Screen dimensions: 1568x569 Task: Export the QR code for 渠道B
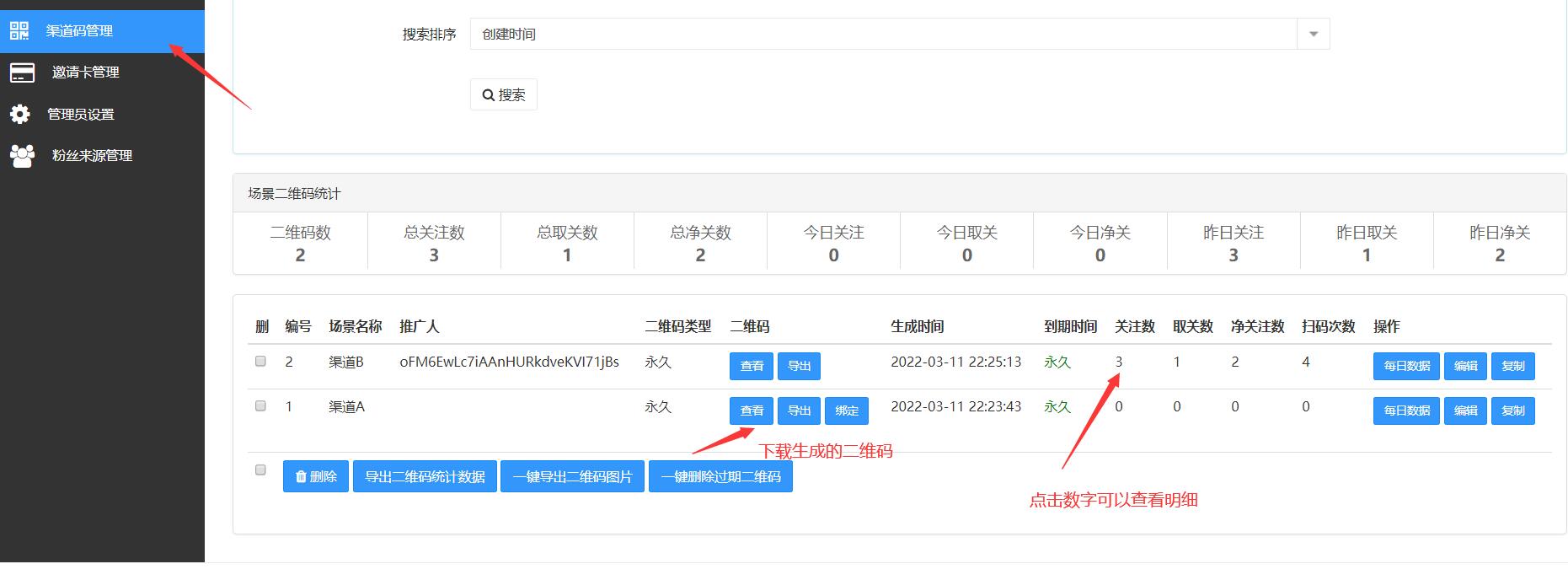799,366
